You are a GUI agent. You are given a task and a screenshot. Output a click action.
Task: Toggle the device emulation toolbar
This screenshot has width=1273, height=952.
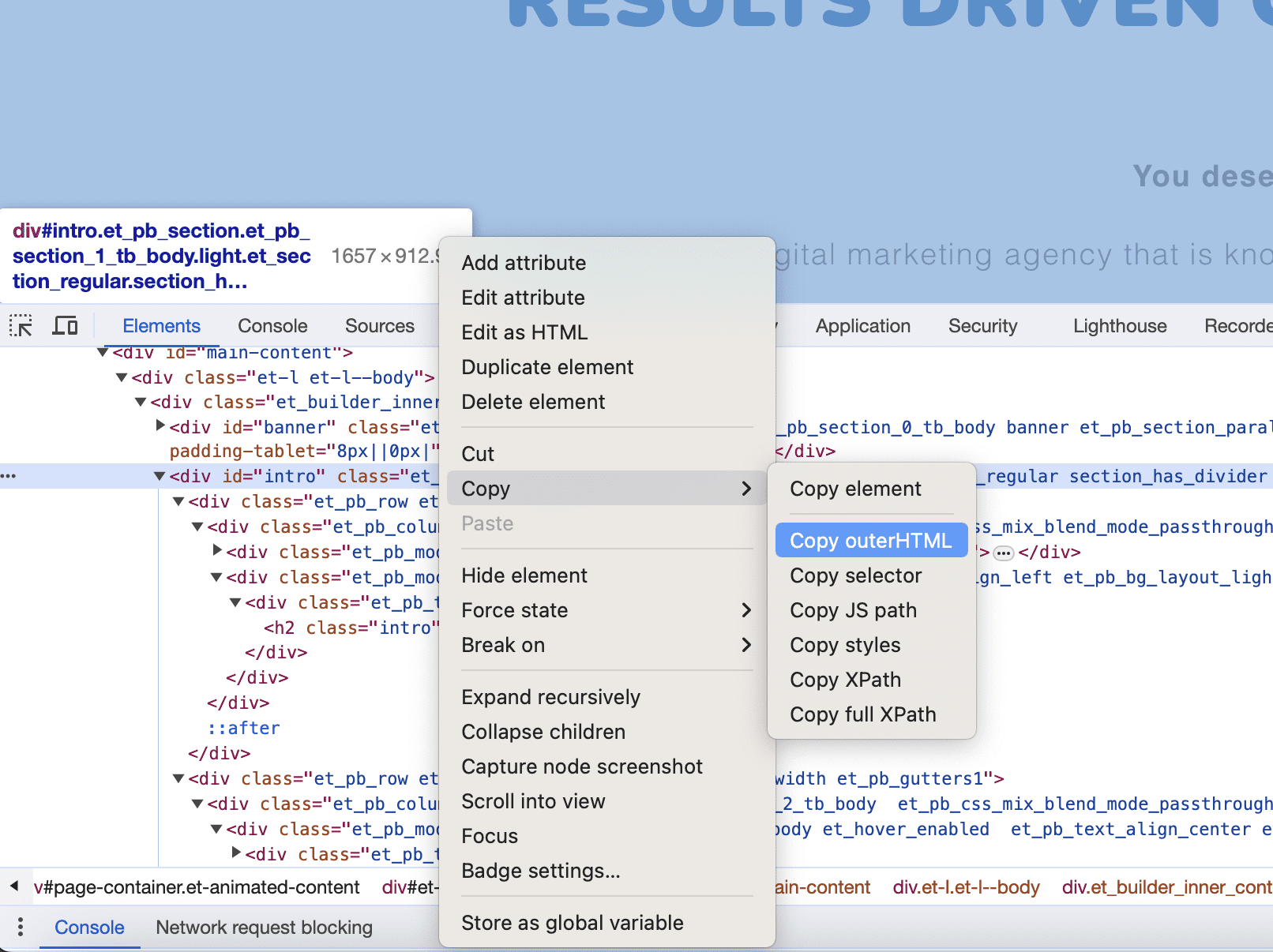pos(65,325)
